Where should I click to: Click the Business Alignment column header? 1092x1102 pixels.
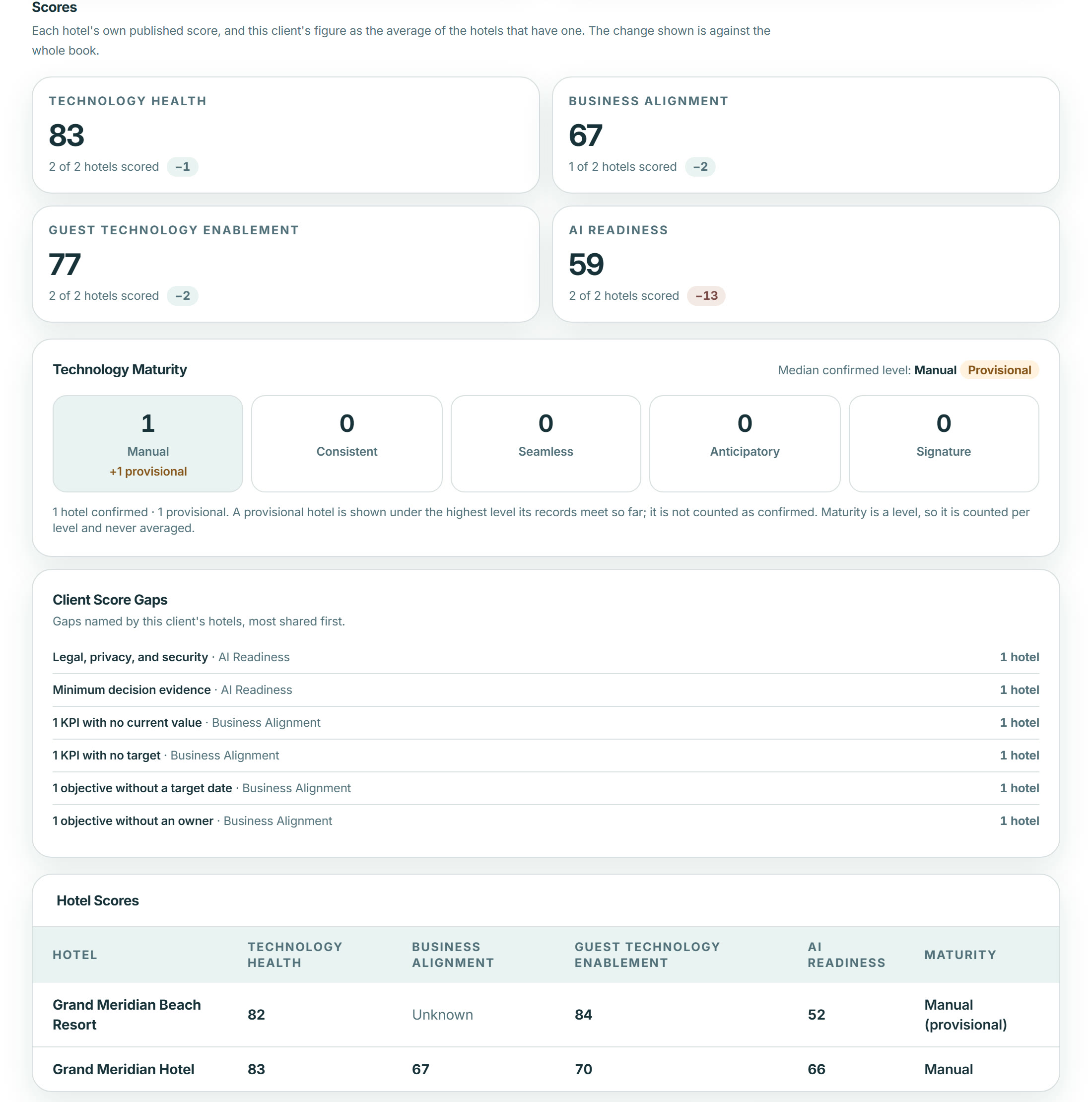(453, 955)
